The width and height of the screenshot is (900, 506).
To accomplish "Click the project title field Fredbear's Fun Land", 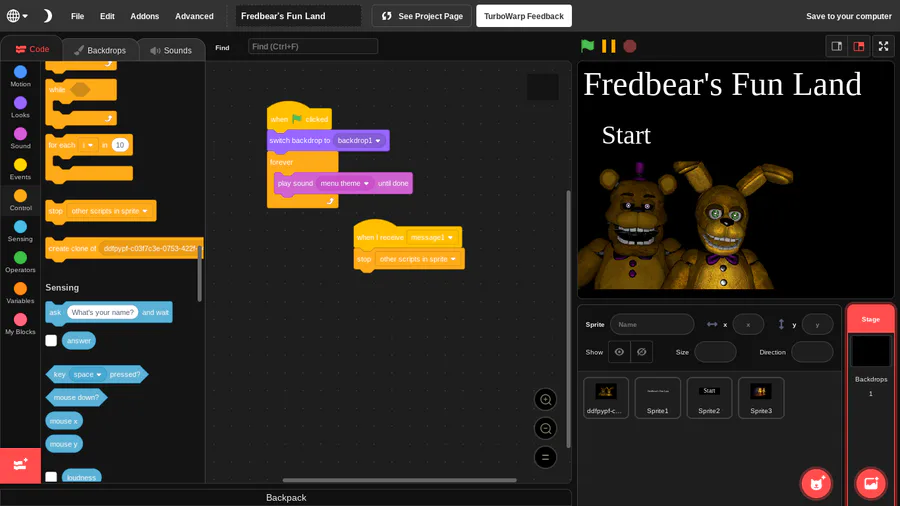I will click(x=298, y=16).
